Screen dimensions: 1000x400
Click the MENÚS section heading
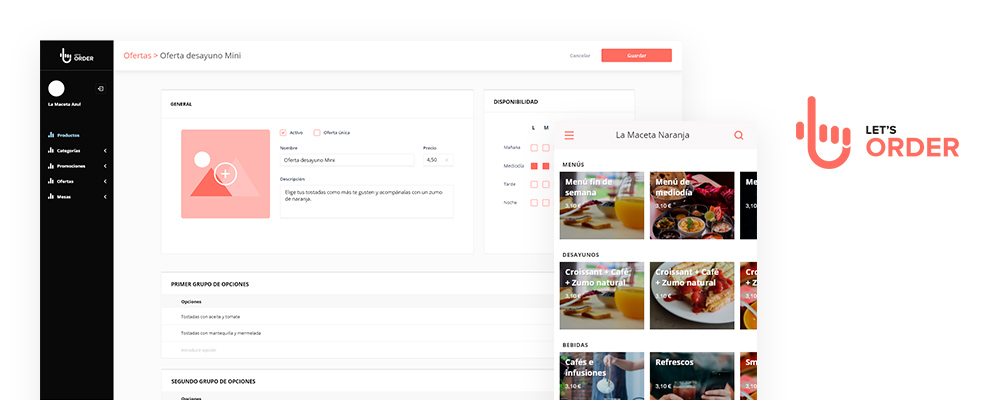click(573, 165)
